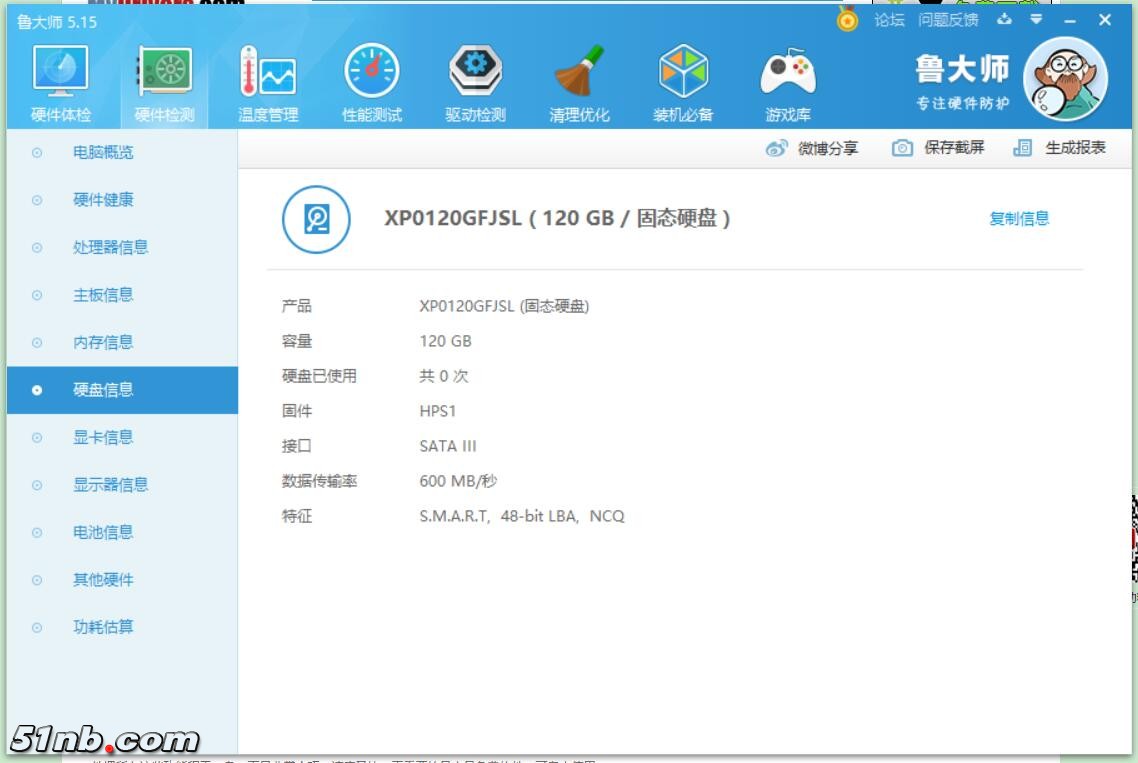
Task: Select 电脑概览 in the sidebar
Action: [x=122, y=152]
